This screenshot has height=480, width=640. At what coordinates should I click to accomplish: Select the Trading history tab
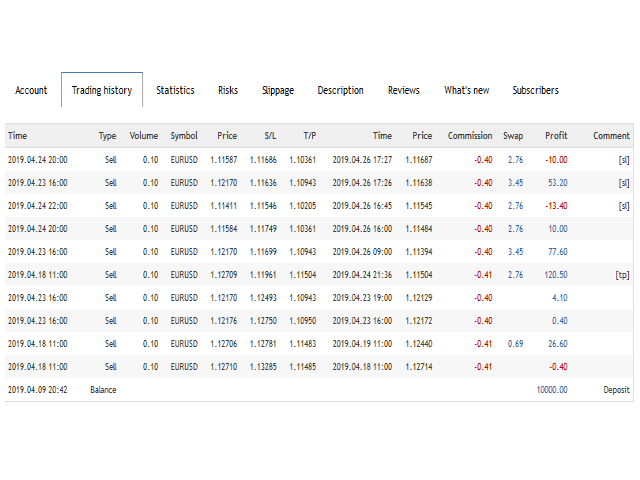tap(102, 90)
